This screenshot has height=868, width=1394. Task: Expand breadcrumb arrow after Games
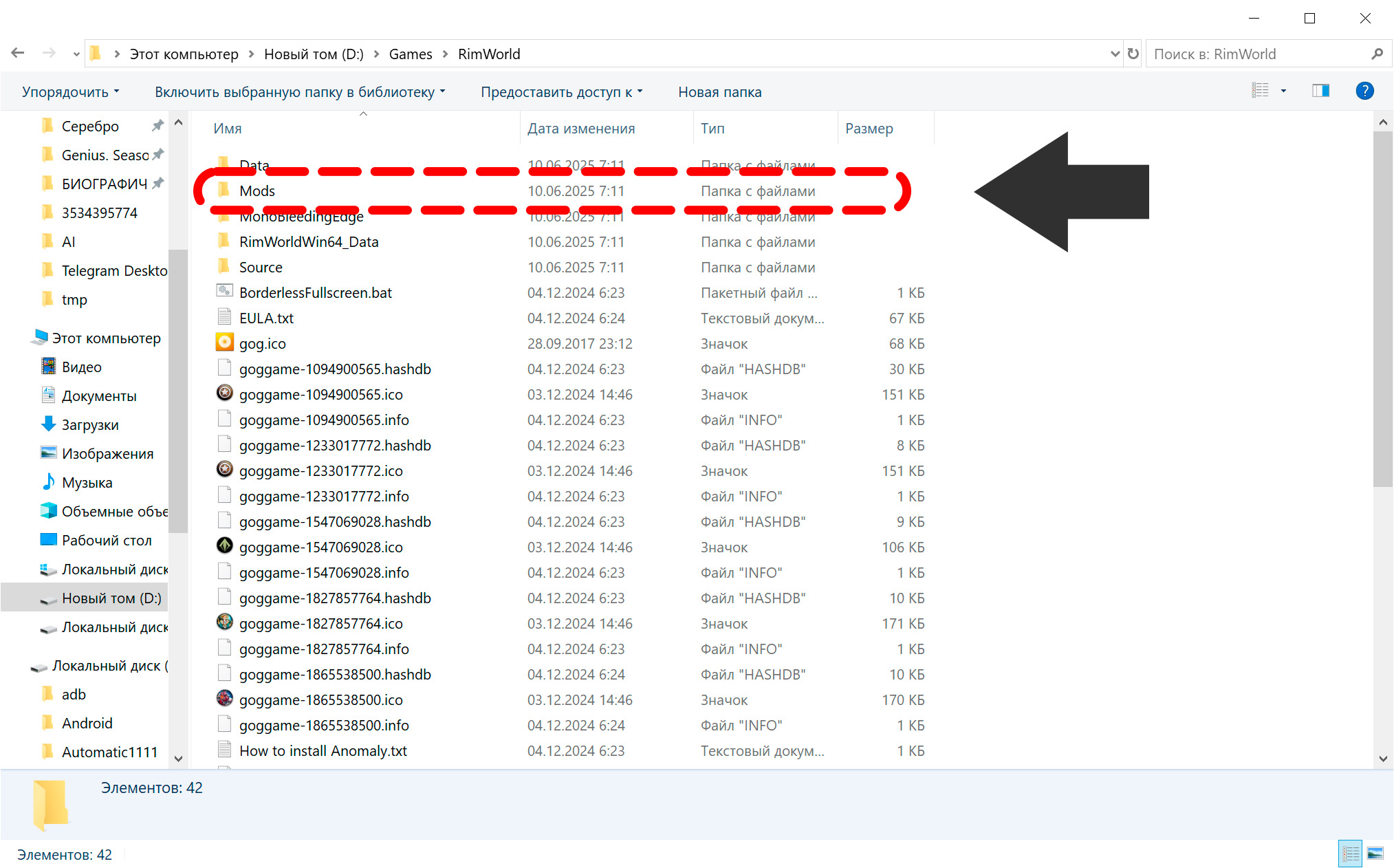[445, 54]
